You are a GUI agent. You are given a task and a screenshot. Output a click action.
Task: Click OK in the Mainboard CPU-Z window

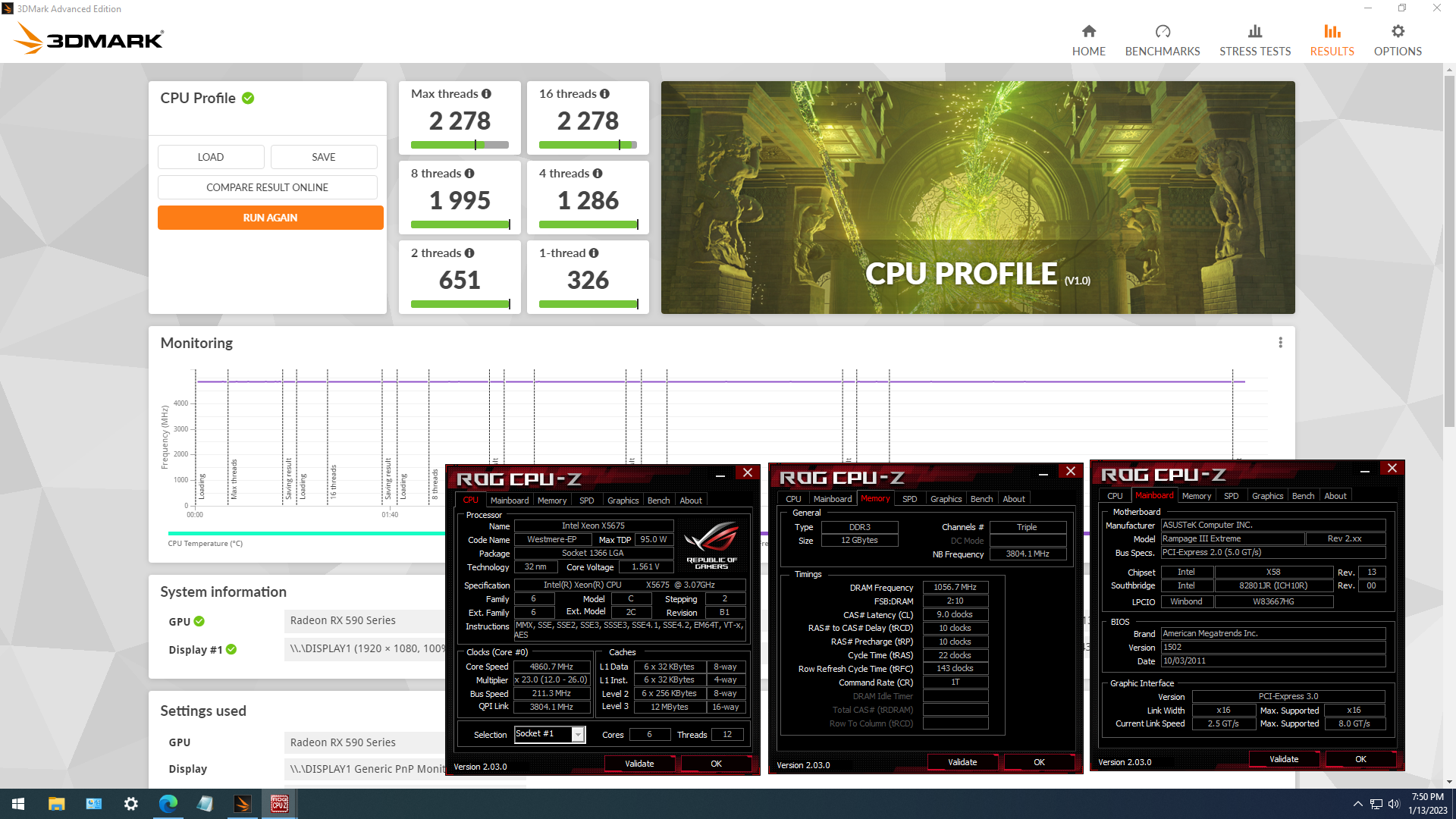pos(1360,759)
